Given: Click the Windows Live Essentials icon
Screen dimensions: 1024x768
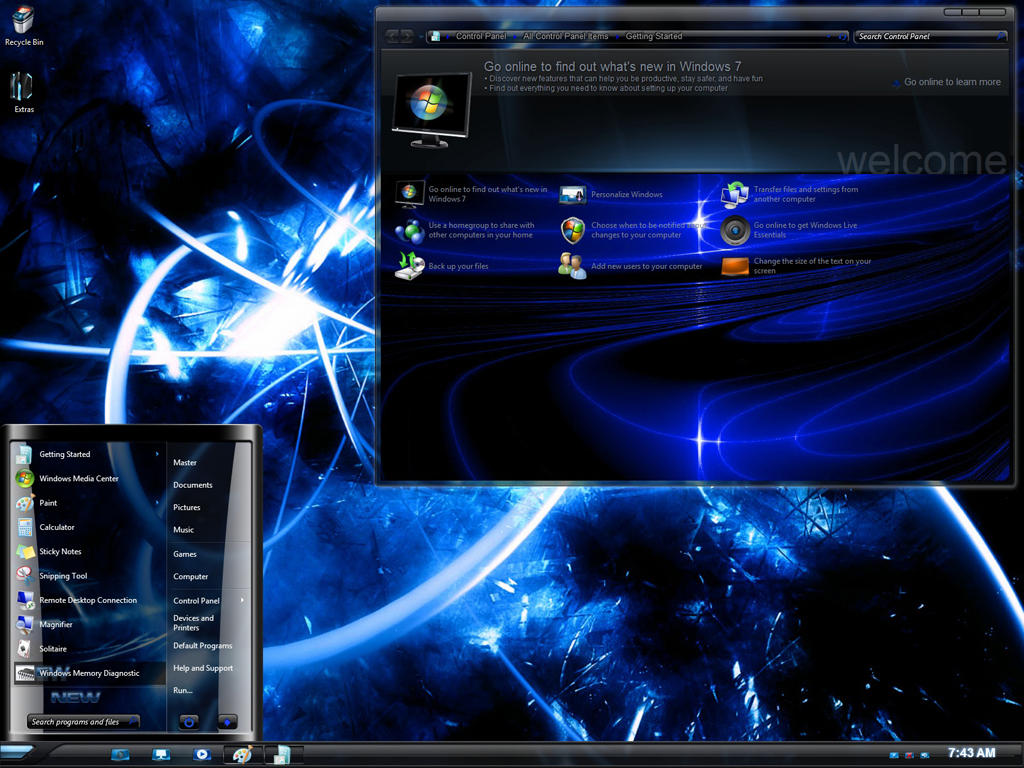Looking at the screenshot, I should (x=735, y=231).
